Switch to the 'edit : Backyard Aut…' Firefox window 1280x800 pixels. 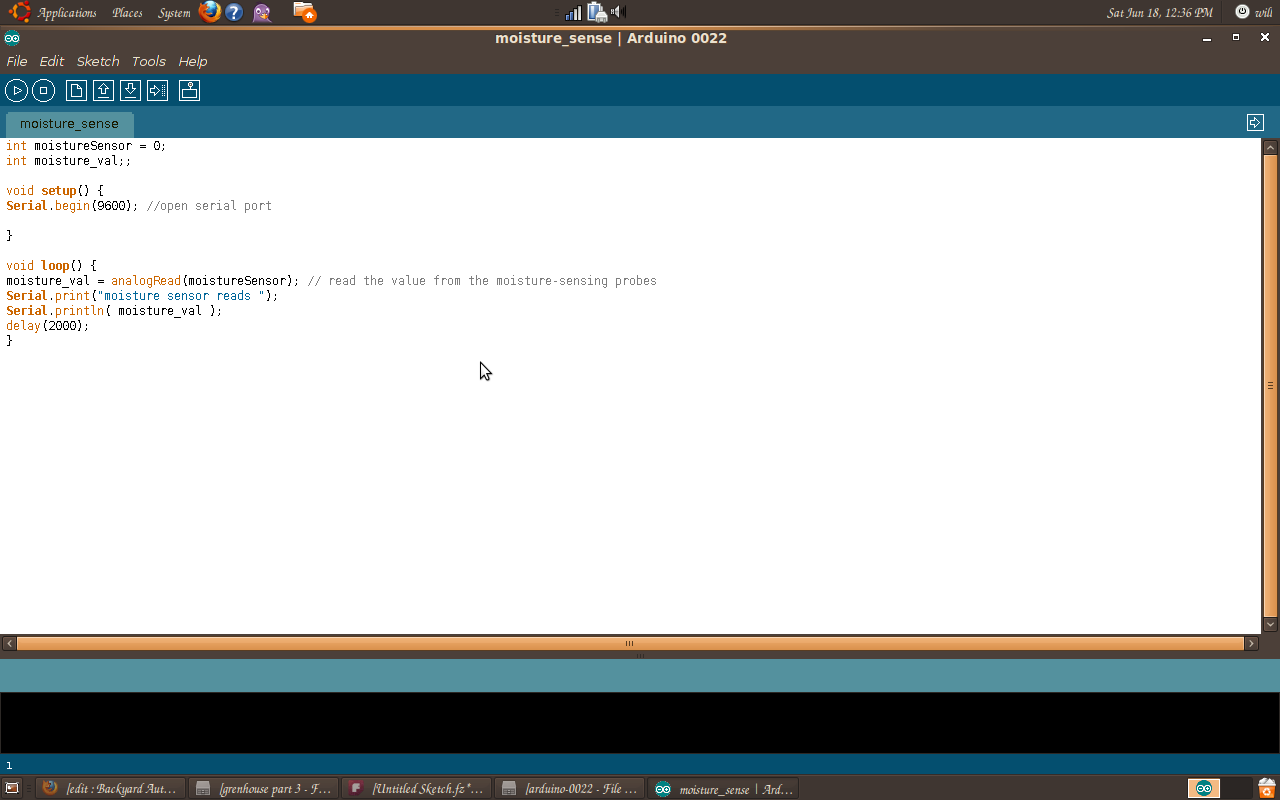pos(111,788)
